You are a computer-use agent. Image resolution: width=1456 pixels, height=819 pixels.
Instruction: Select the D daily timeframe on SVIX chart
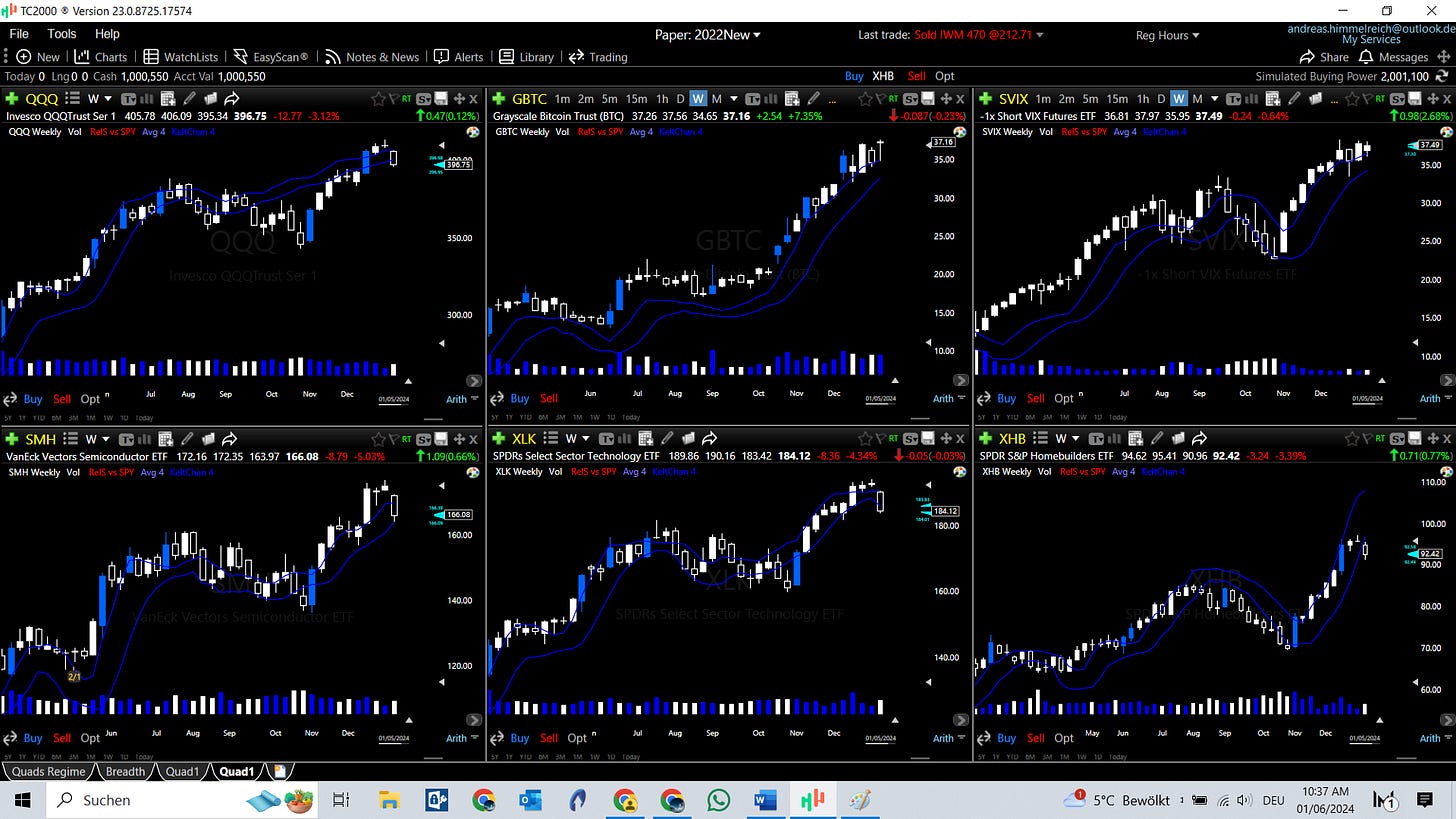(x=1161, y=99)
